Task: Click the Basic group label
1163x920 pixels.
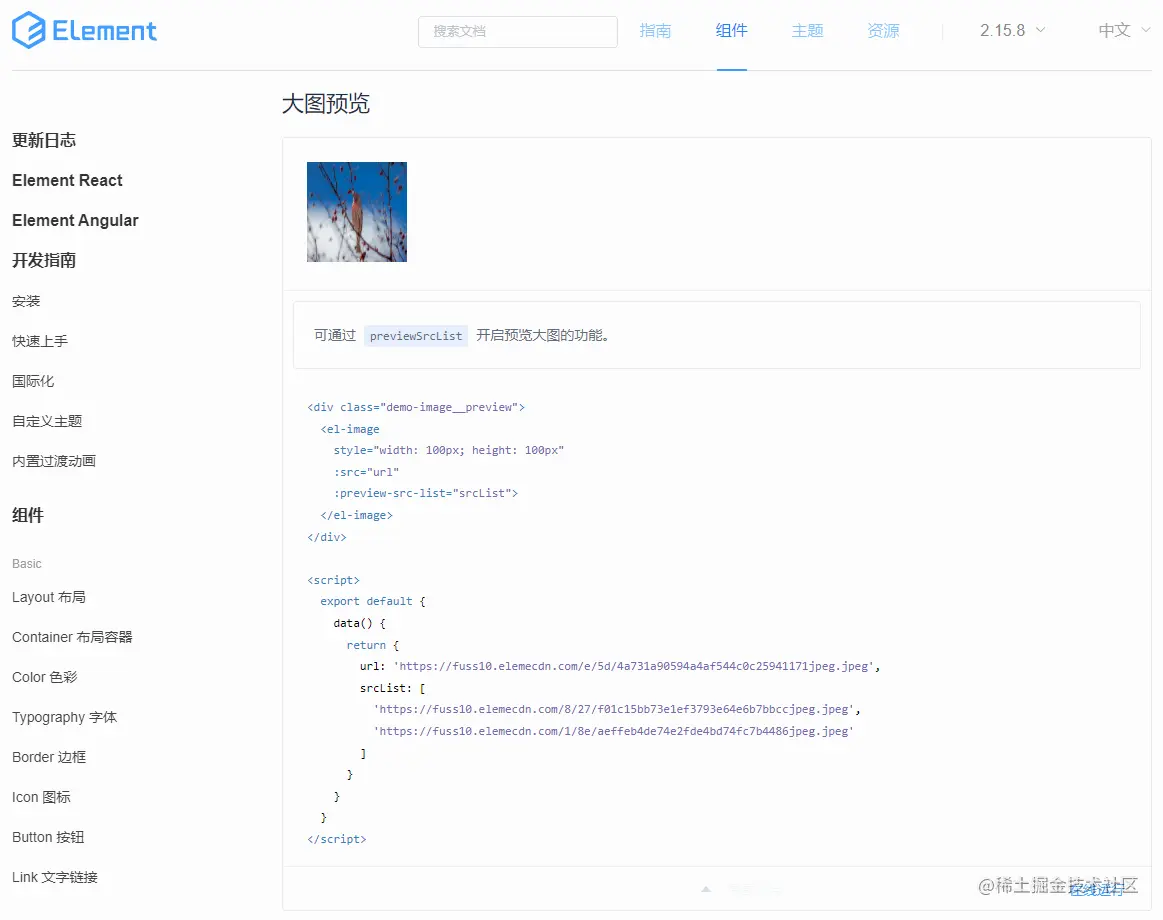Action: 27,564
